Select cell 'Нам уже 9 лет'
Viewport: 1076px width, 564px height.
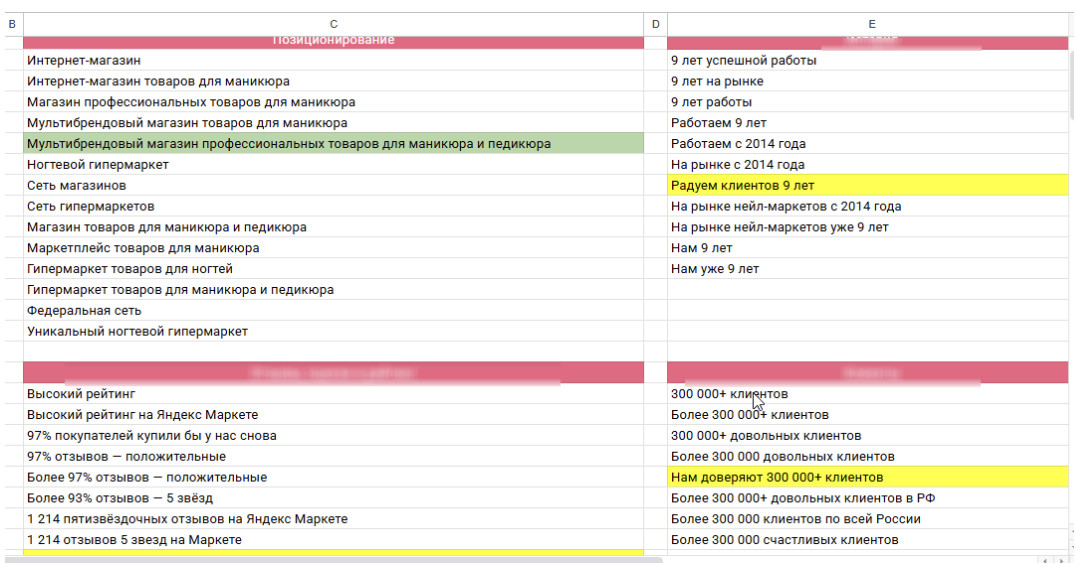(x=867, y=269)
